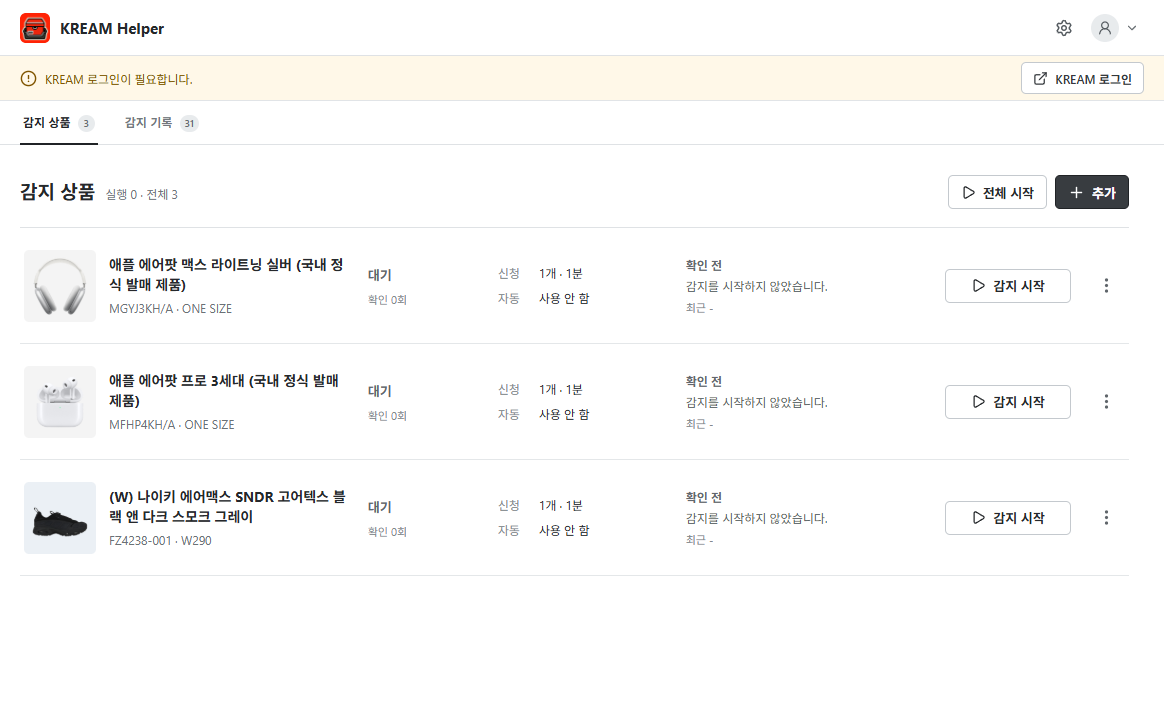
Task: Open the settings gear icon
Action: pyautogui.click(x=1064, y=28)
